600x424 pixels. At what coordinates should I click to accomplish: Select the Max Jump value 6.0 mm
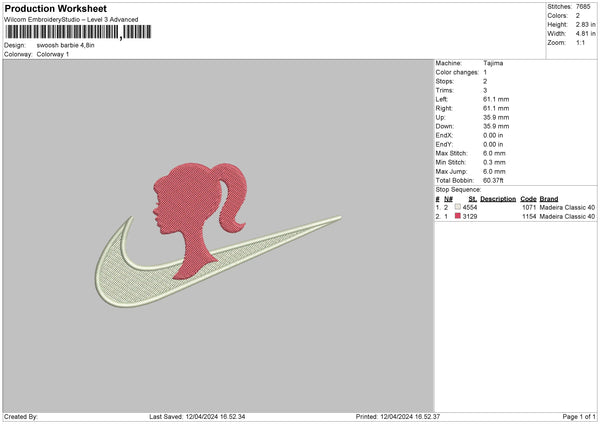494,171
